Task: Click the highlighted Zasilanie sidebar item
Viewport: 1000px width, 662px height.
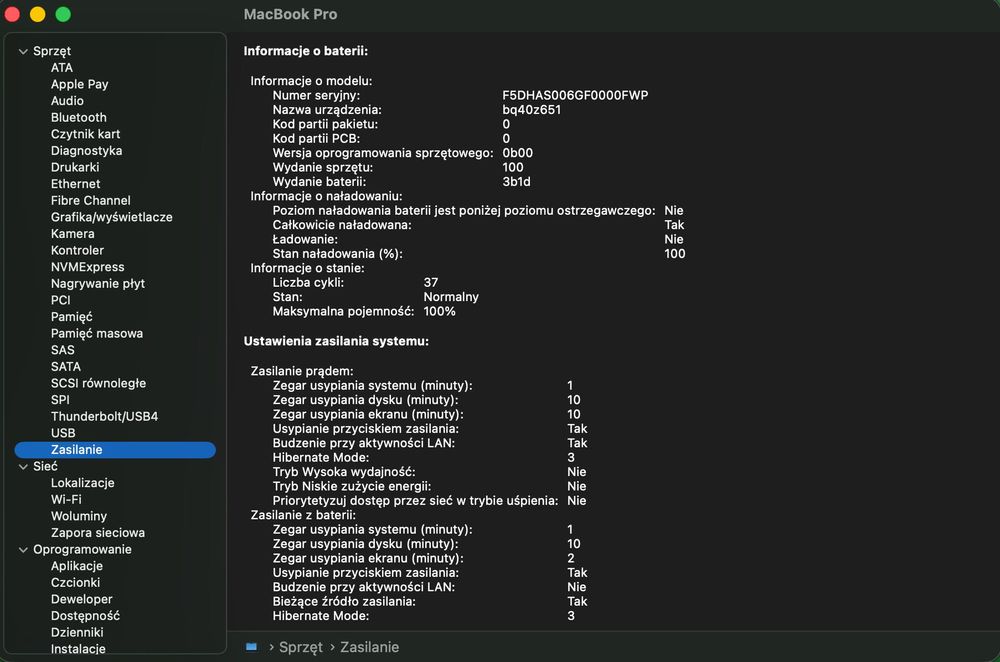Action: click(76, 450)
